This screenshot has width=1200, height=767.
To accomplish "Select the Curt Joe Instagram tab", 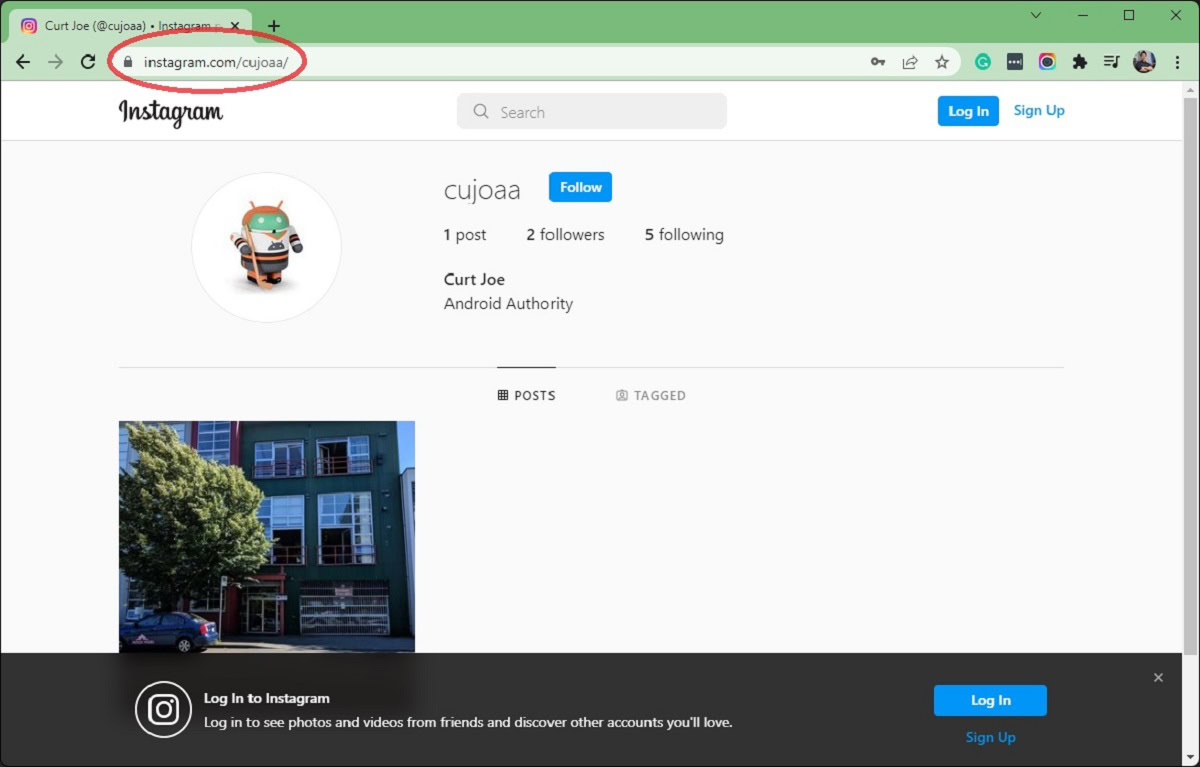I will click(x=128, y=26).
